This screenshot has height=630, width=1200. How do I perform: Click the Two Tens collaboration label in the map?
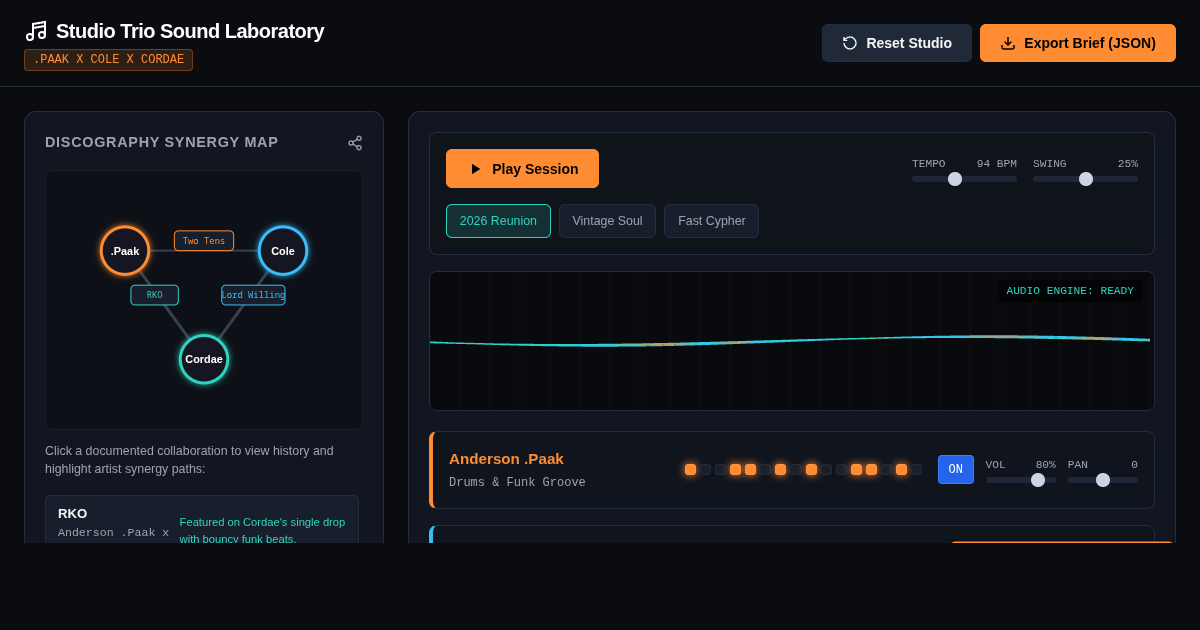coord(204,241)
